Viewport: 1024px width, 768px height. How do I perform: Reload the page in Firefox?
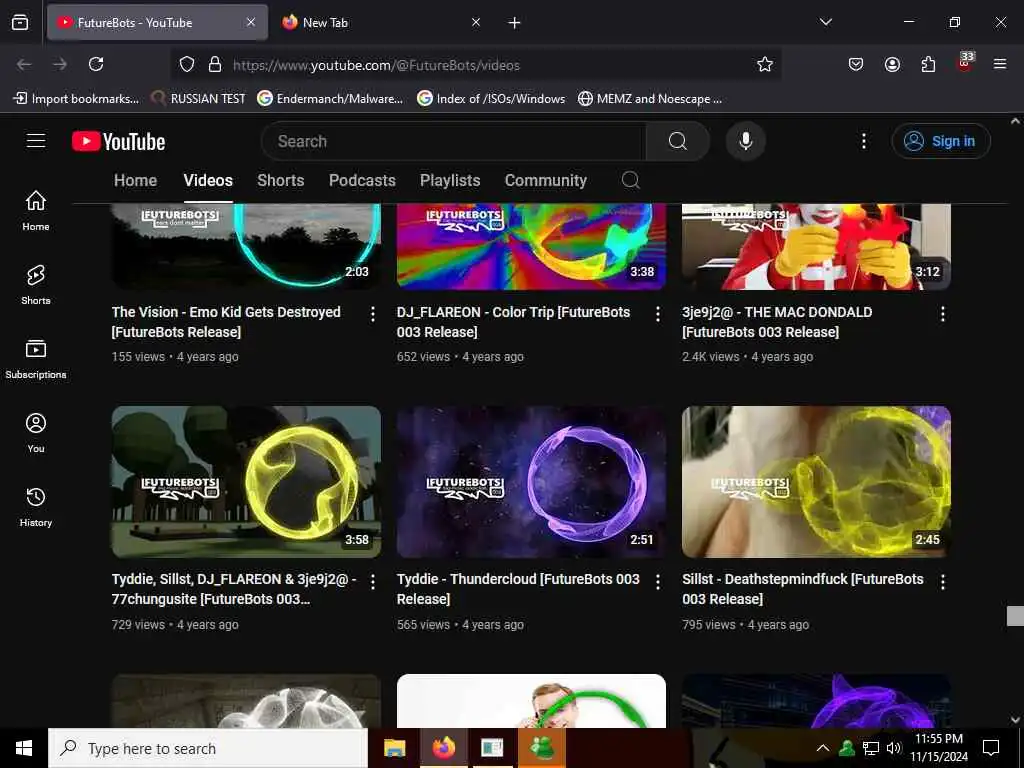tap(96, 64)
